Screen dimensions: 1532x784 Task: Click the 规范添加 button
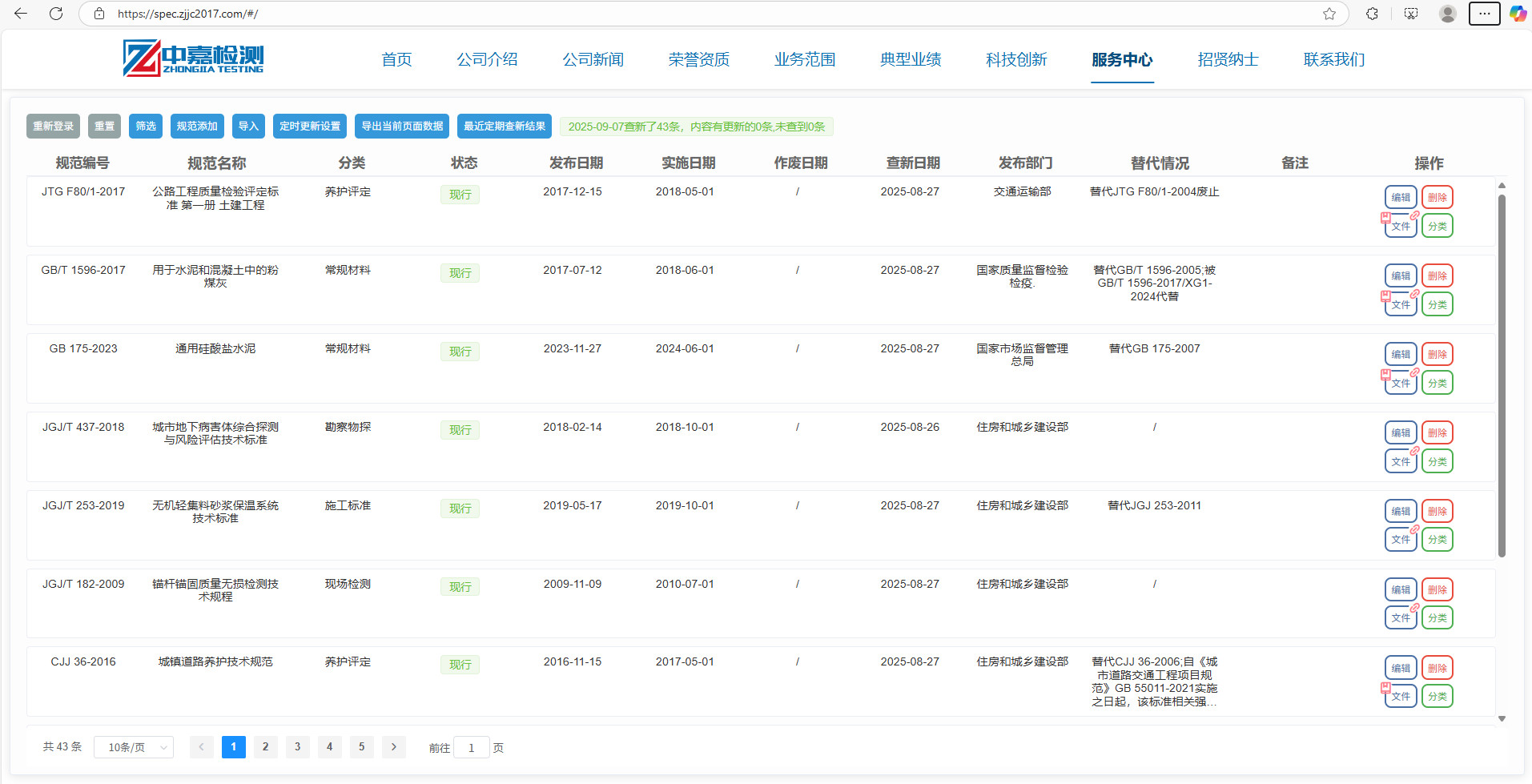click(x=197, y=127)
